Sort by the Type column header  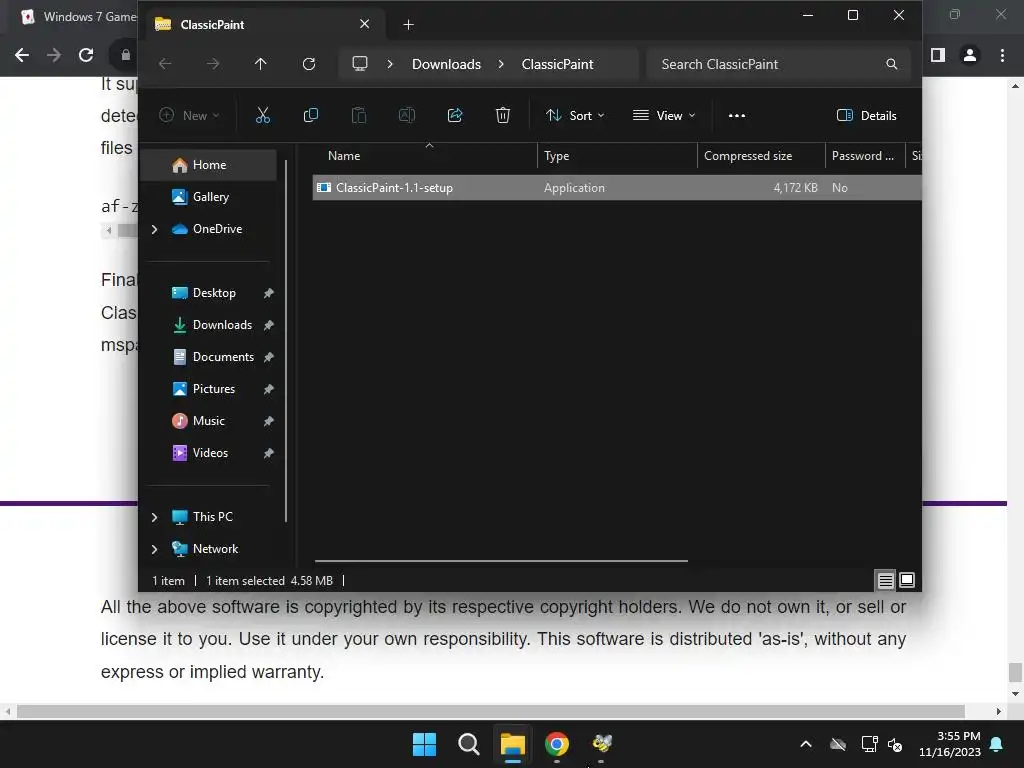tap(617, 156)
